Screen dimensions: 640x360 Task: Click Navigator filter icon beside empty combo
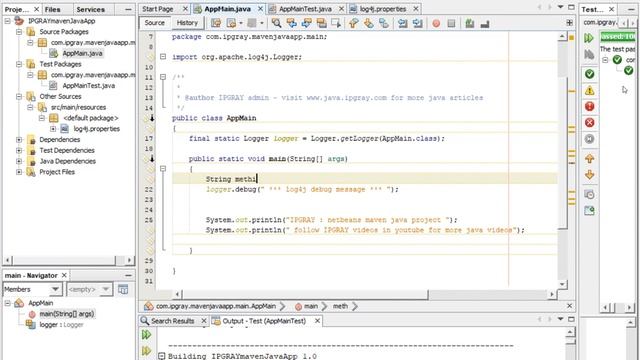[x=123, y=289]
